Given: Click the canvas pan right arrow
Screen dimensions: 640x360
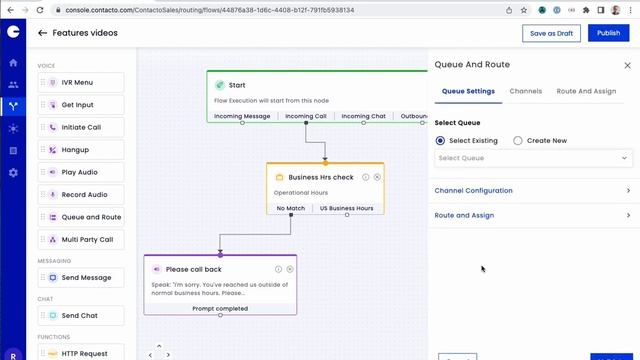Looking at the screenshot, I should coord(168,355).
